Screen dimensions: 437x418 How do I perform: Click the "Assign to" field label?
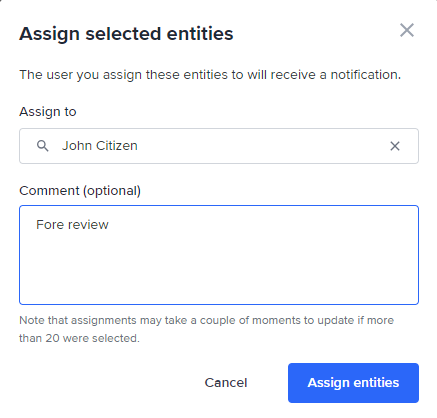coord(48,112)
